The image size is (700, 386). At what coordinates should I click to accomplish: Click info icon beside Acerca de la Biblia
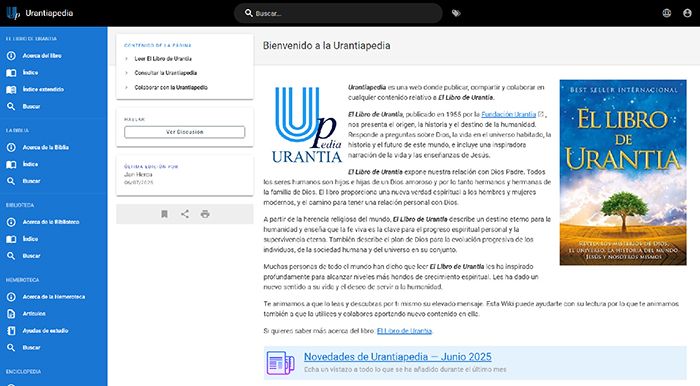click(x=11, y=147)
